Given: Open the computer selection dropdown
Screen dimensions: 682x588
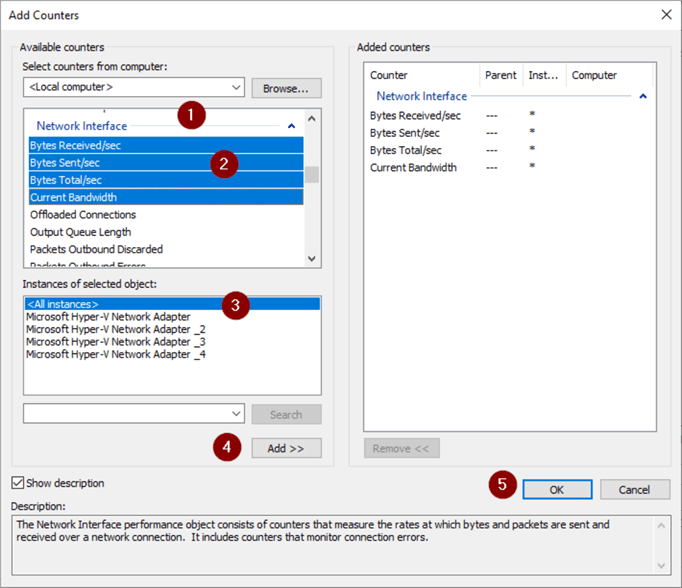Looking at the screenshot, I should [236, 88].
